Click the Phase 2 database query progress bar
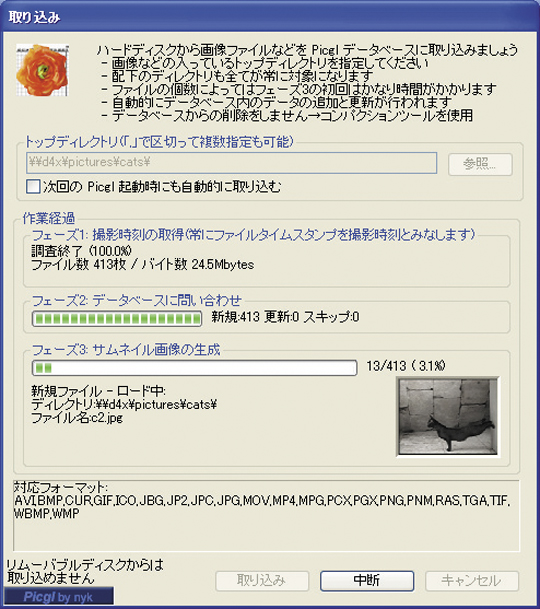540x609 pixels. click(x=117, y=319)
